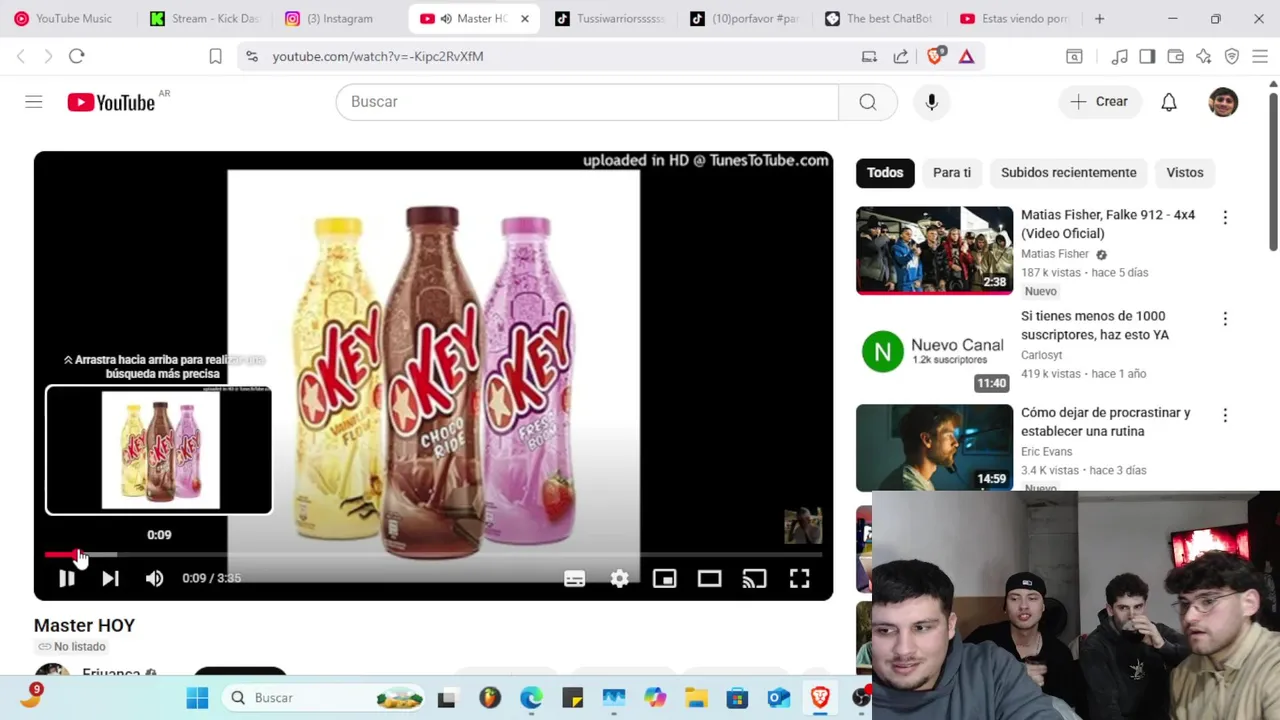Switch to the Instagram tab
The image size is (1280, 720).
tap(340, 19)
